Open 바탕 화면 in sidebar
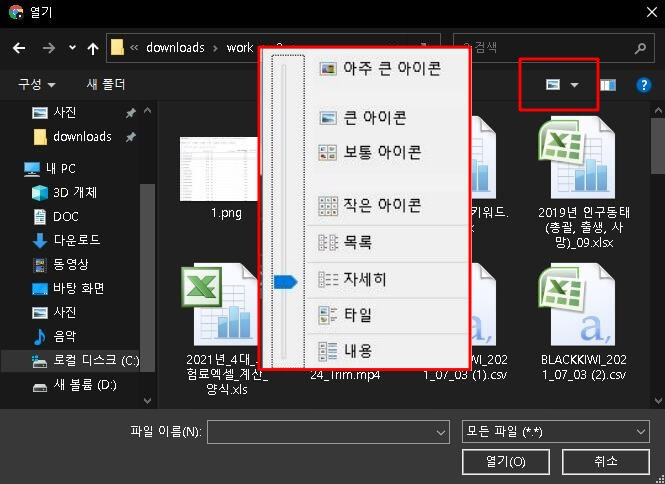665x484 pixels. coord(68,288)
